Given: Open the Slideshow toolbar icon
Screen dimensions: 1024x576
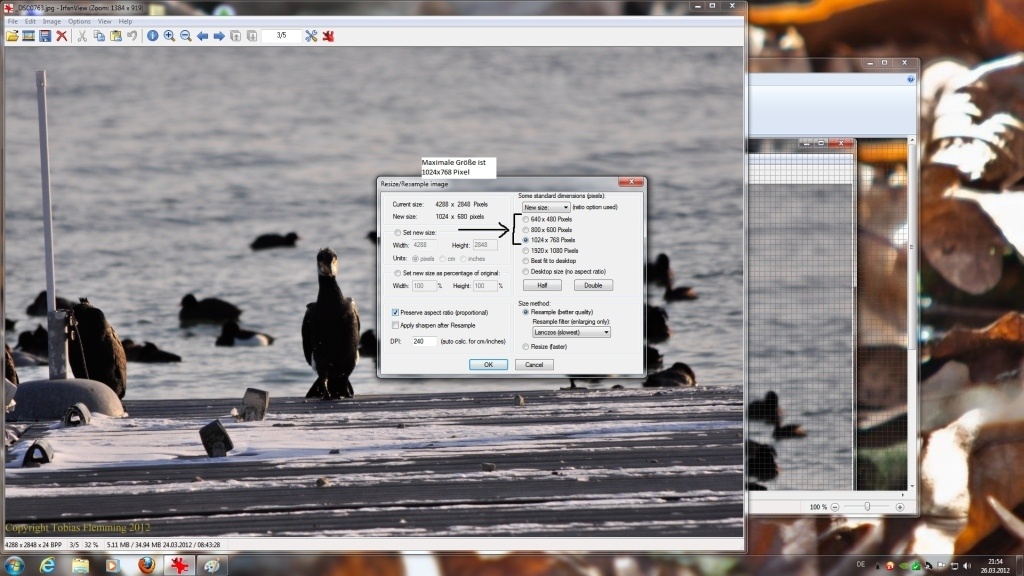Looking at the screenshot, I should tap(28, 36).
